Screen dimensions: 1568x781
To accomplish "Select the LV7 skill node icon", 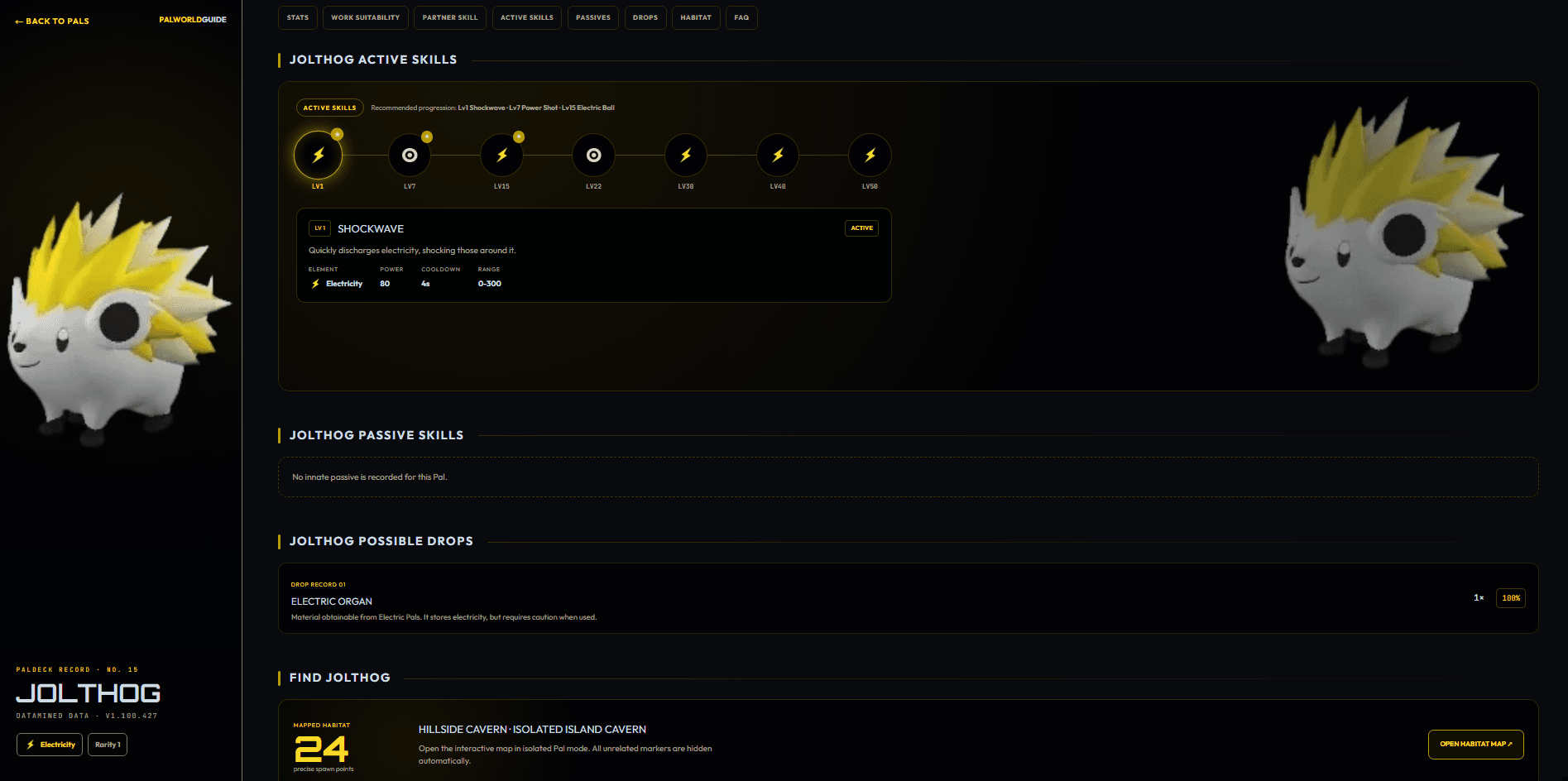I will (410, 155).
